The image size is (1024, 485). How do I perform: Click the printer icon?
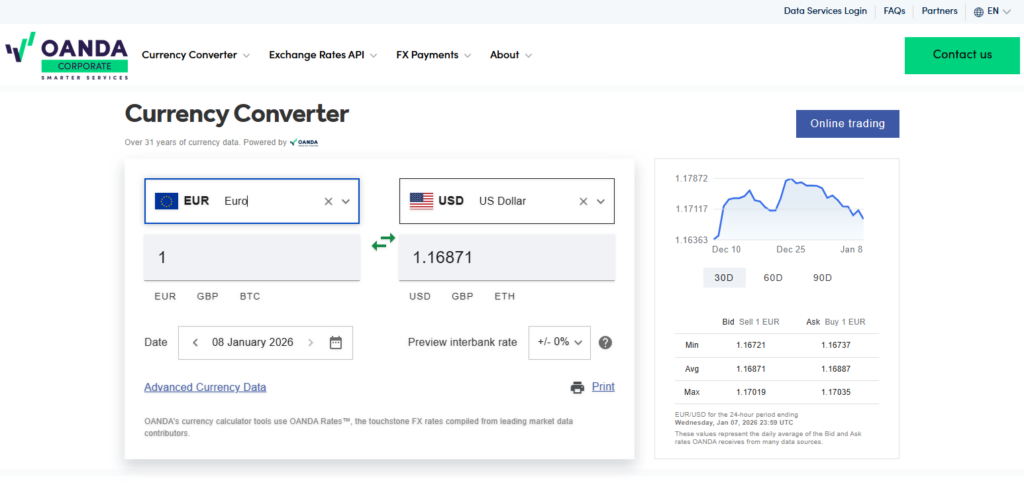(577, 387)
